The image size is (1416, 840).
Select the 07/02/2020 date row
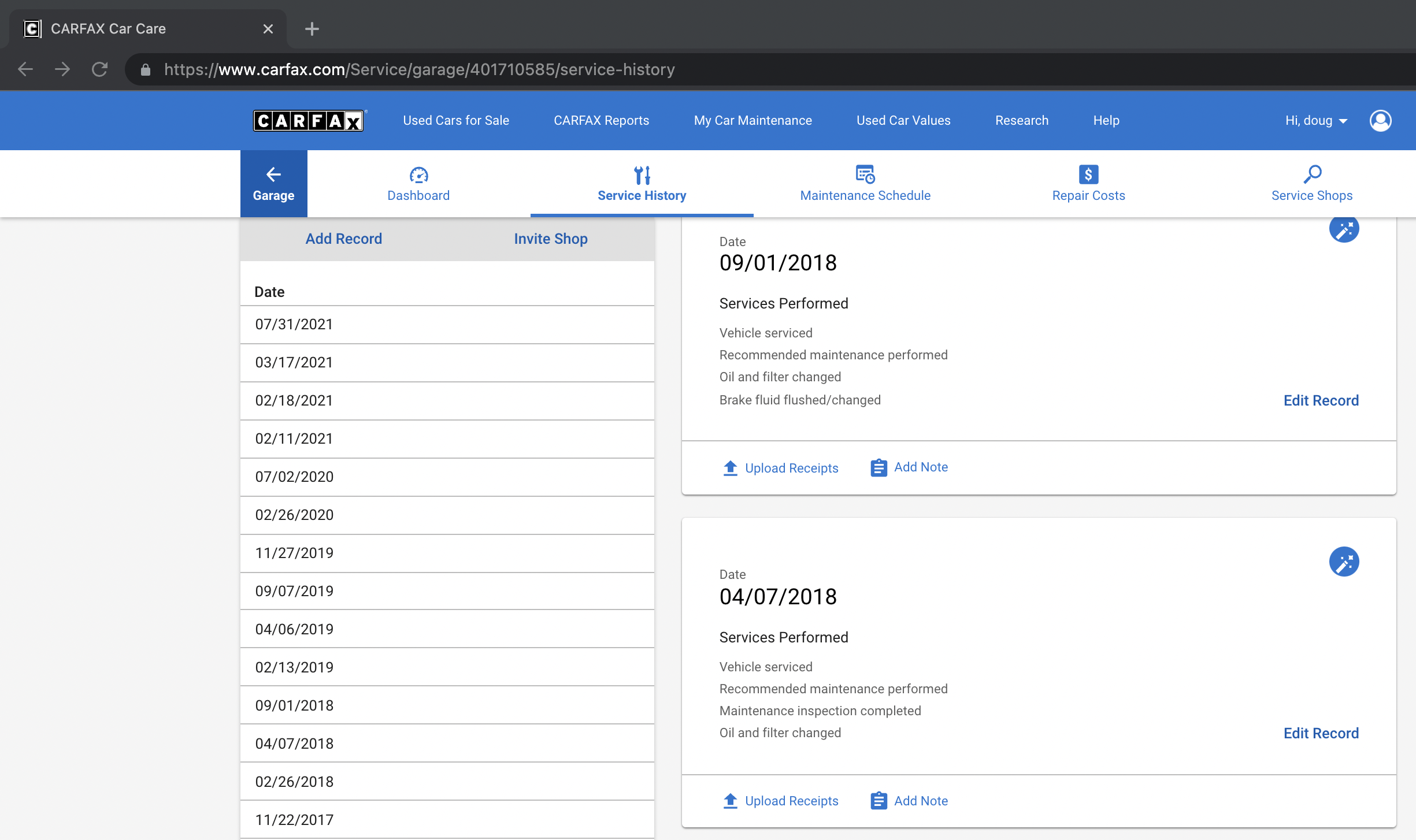click(447, 477)
